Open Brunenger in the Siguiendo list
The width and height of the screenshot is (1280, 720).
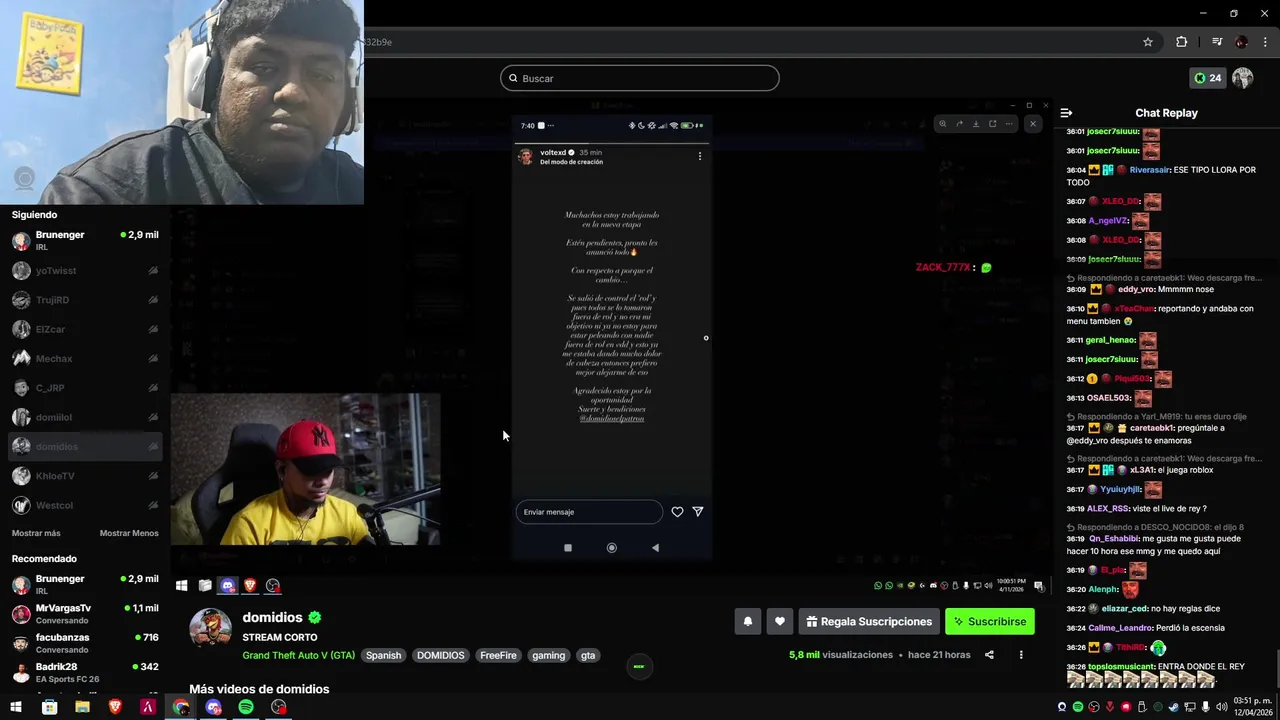85,241
